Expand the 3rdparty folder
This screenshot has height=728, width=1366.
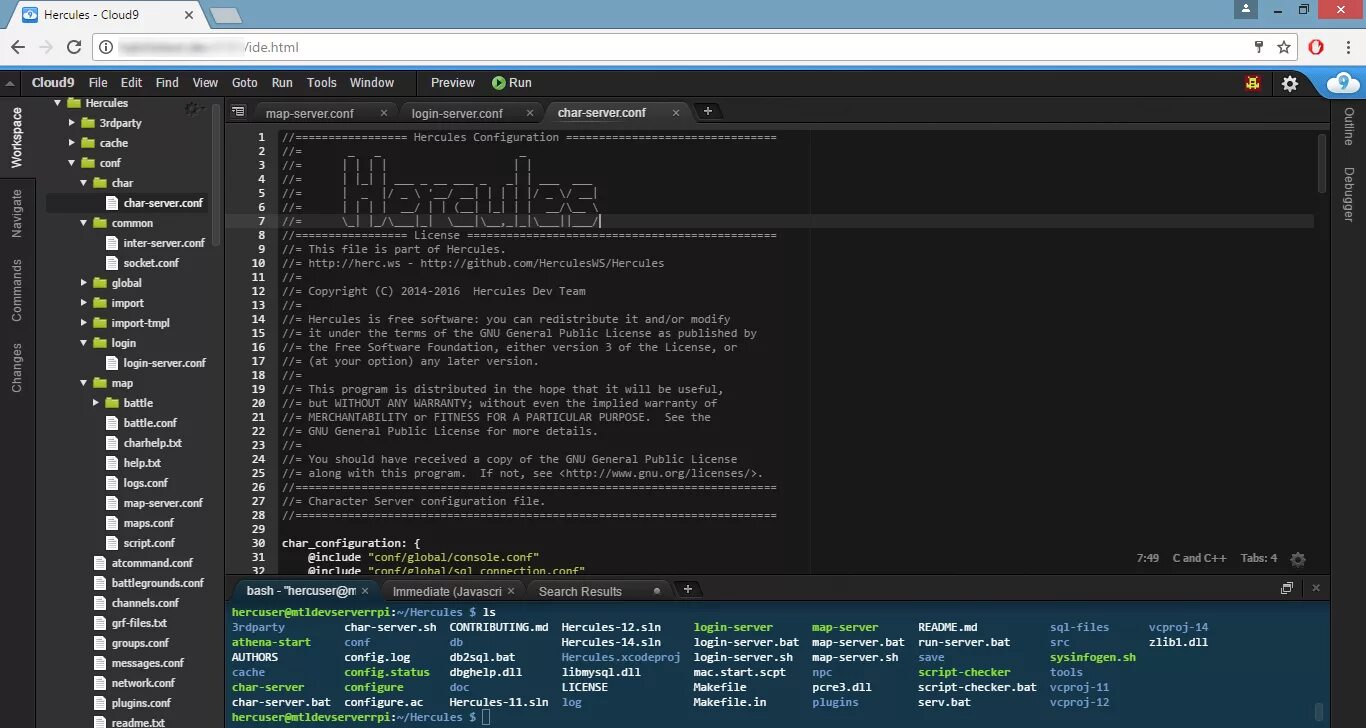click(72, 123)
